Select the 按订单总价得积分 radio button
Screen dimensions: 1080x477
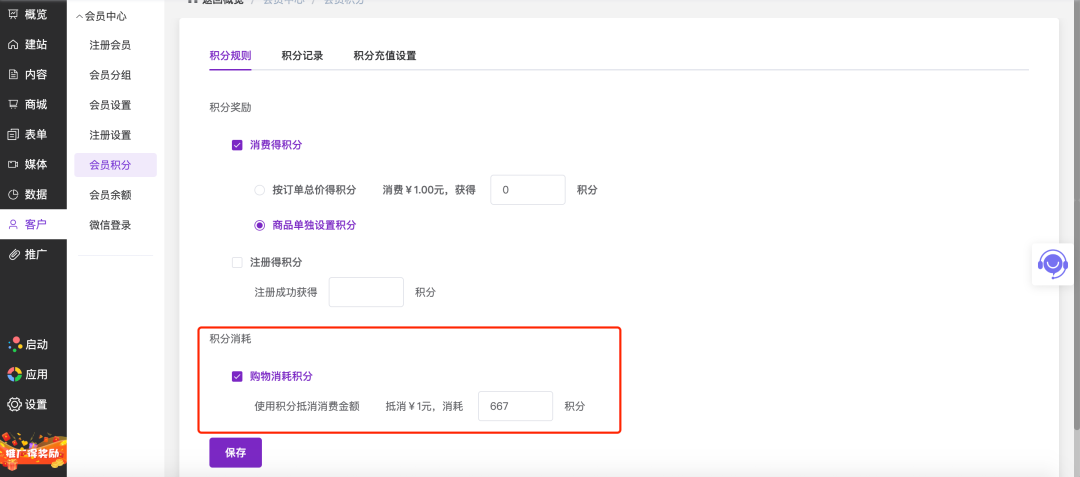(260, 189)
